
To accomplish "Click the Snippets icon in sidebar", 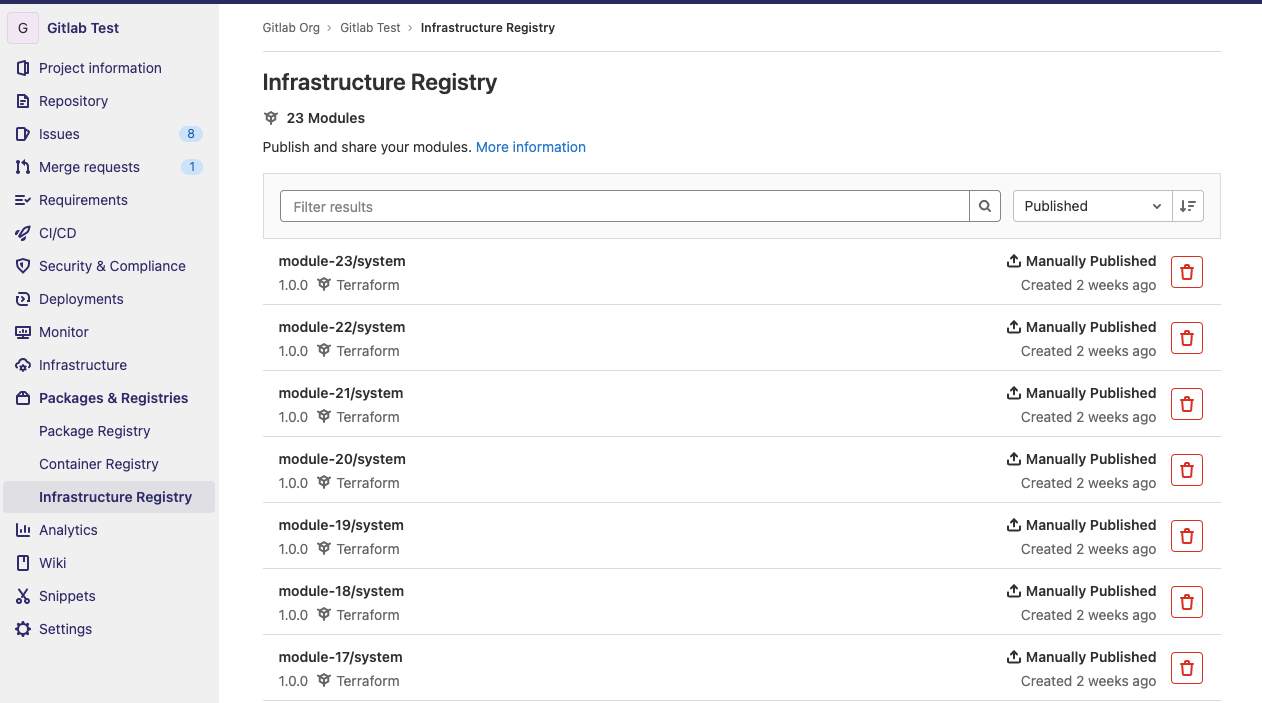I will coord(22,596).
